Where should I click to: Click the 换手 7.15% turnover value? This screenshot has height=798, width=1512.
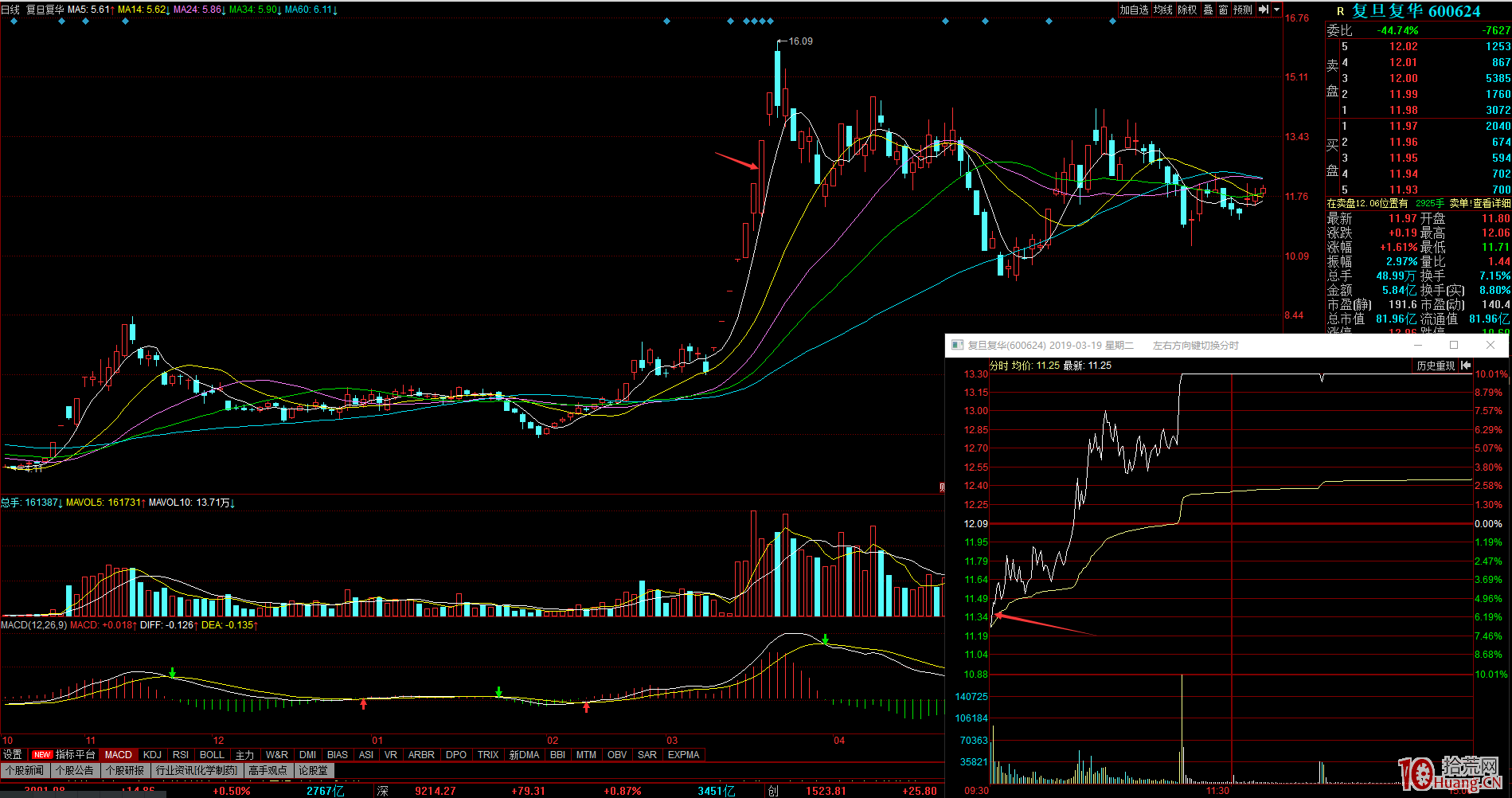pyautogui.click(x=1494, y=276)
